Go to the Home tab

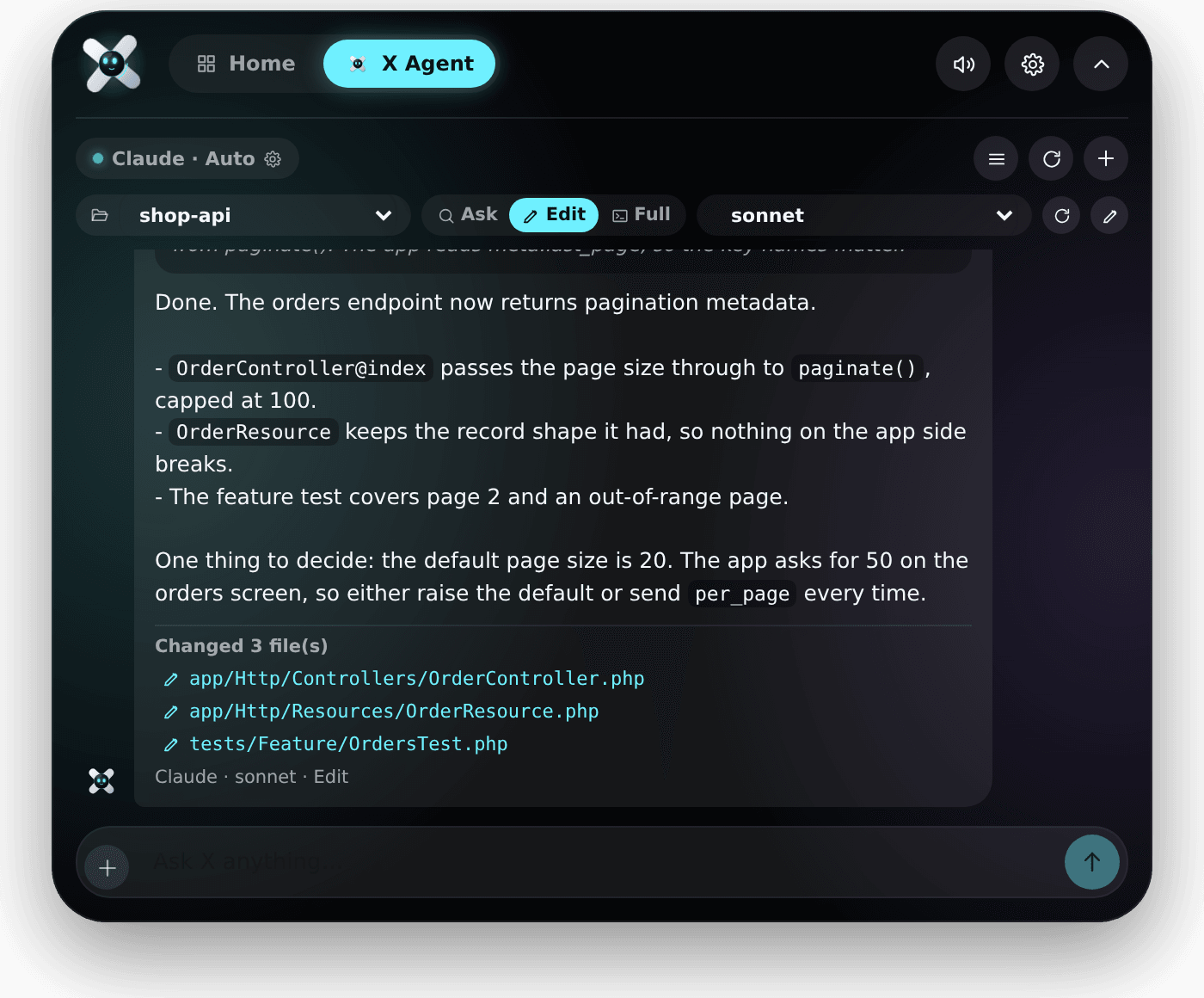tap(246, 64)
